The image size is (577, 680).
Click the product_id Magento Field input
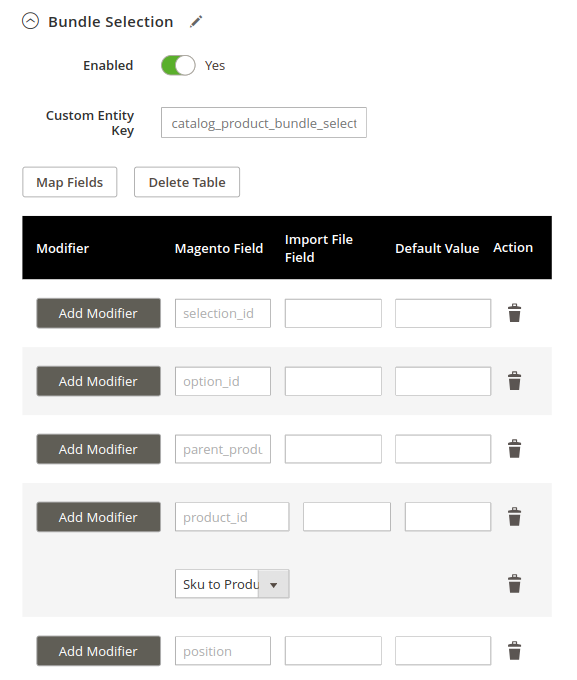232,517
